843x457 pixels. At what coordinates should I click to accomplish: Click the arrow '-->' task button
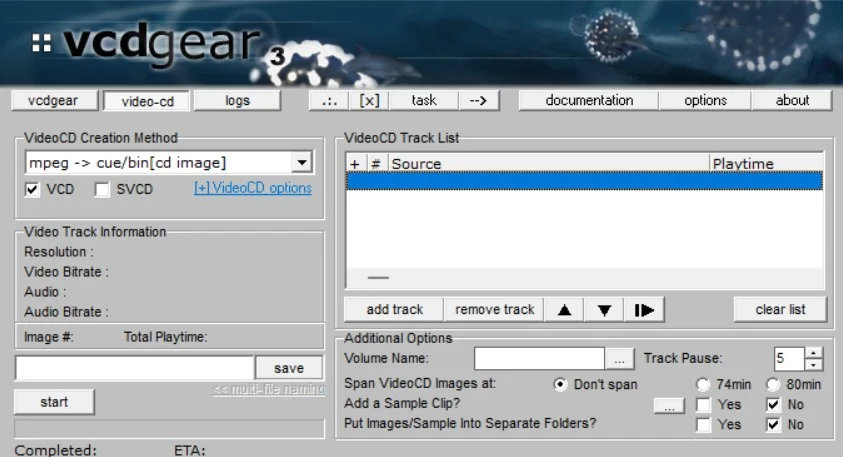(x=478, y=101)
